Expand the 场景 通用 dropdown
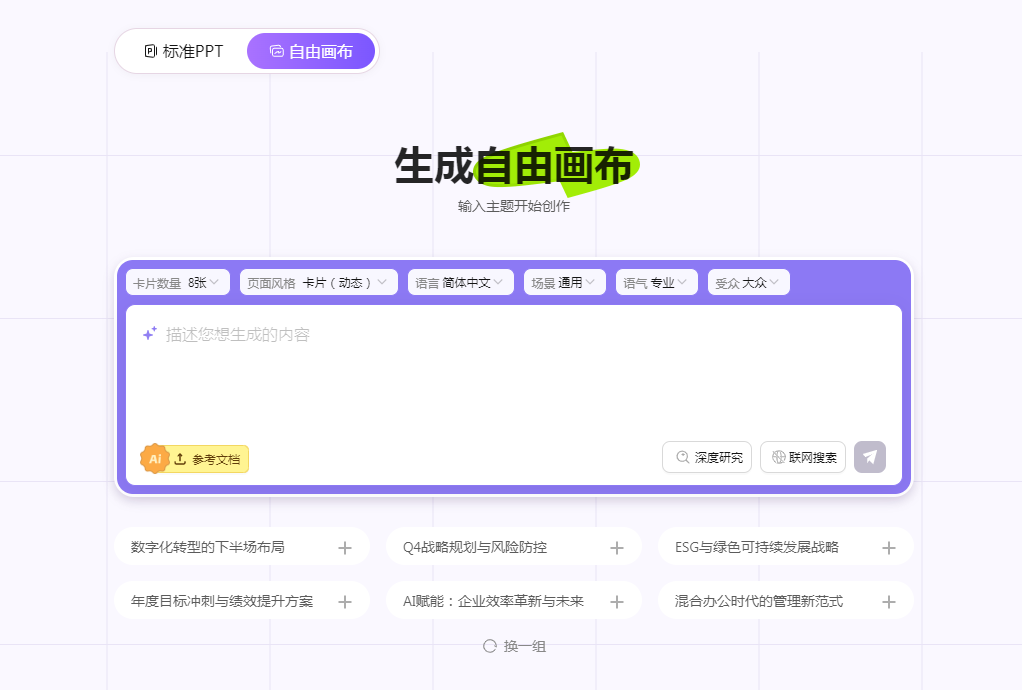This screenshot has height=690, width=1022. [564, 282]
